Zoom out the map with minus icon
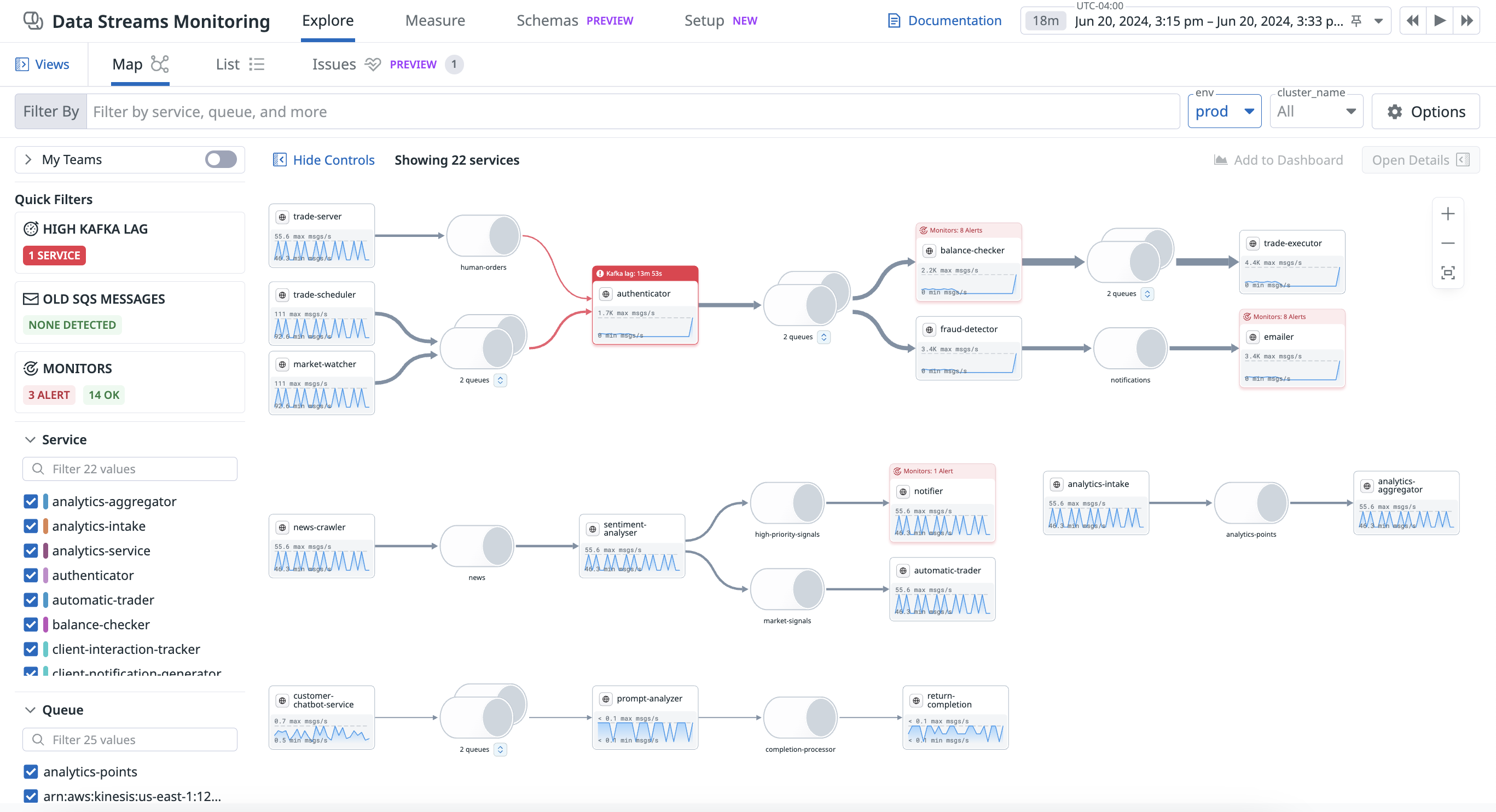Viewport: 1496px width, 812px height. pos(1448,243)
